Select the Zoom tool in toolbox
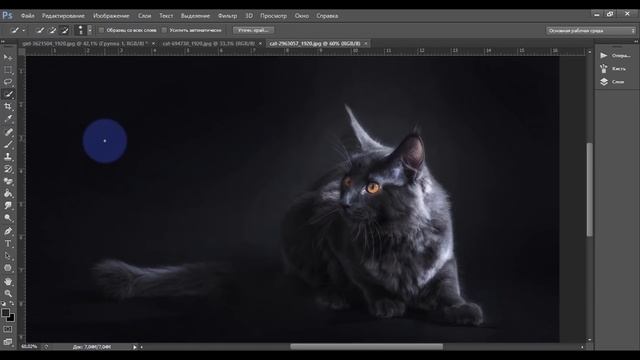640x360 pixels. [x=8, y=293]
